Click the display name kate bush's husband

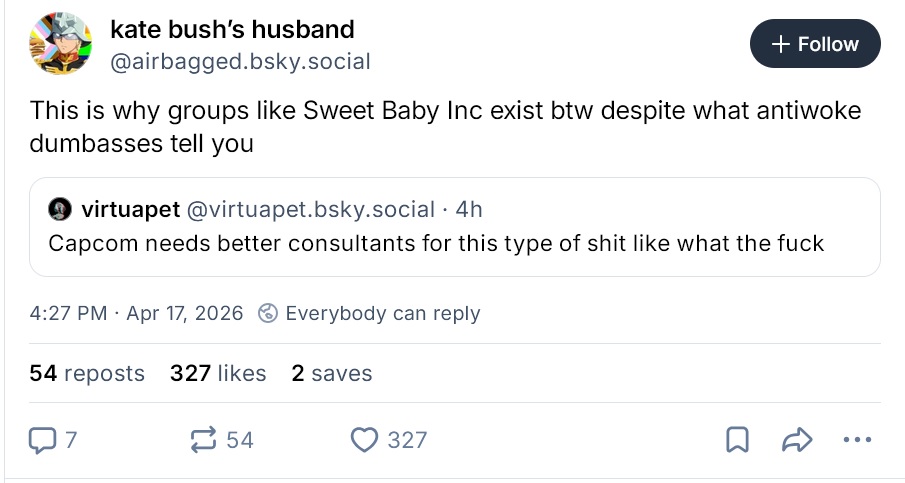point(231,30)
